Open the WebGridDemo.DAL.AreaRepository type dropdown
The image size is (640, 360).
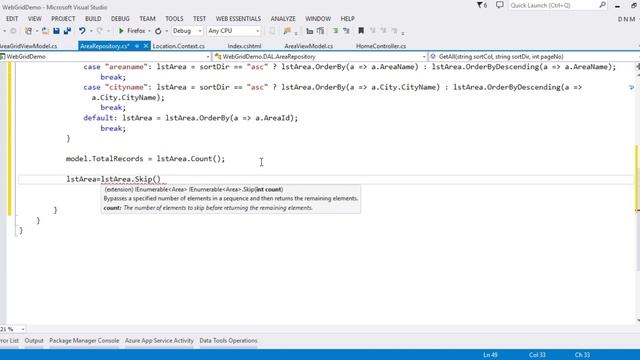click(320, 57)
